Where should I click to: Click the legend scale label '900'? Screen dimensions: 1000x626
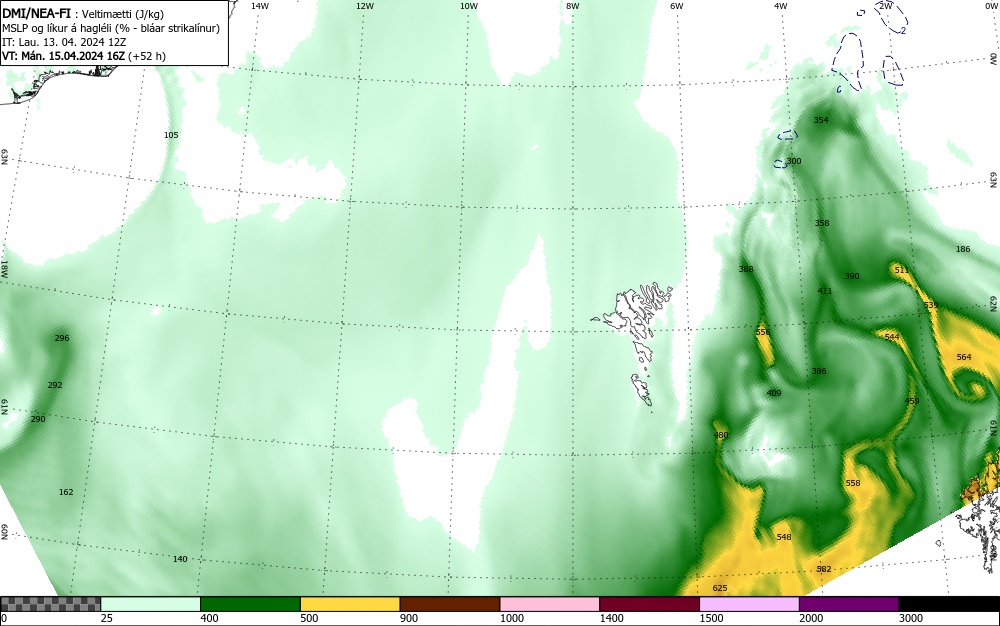click(x=409, y=618)
